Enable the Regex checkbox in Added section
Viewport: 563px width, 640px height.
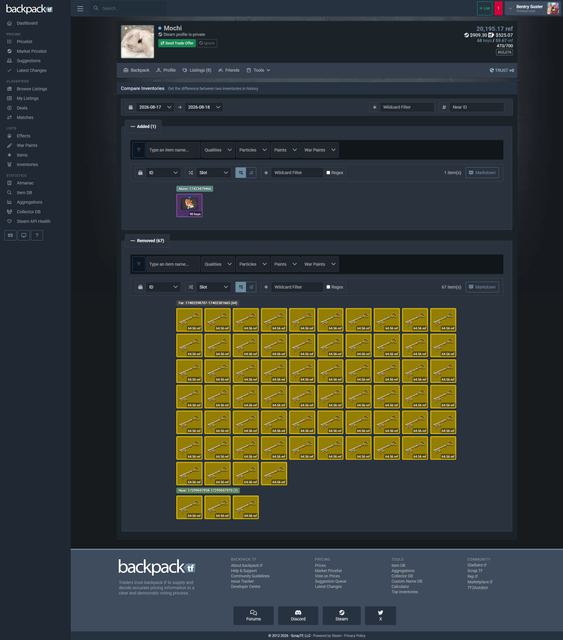[x=328, y=173]
